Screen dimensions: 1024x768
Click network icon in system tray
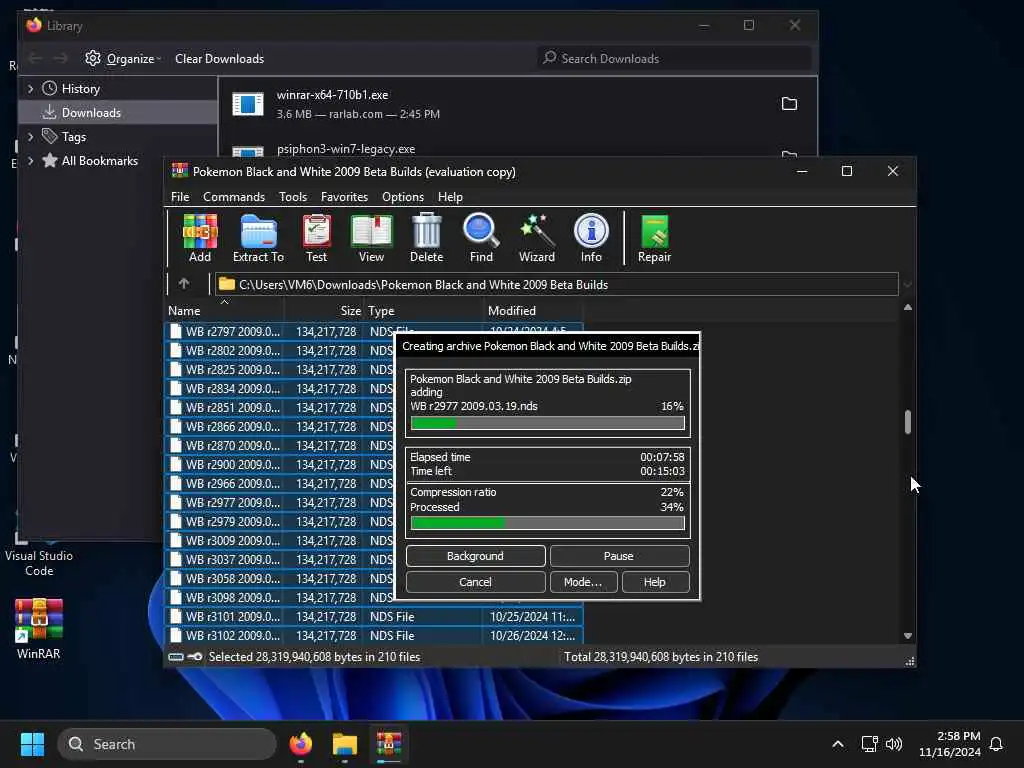(x=869, y=744)
